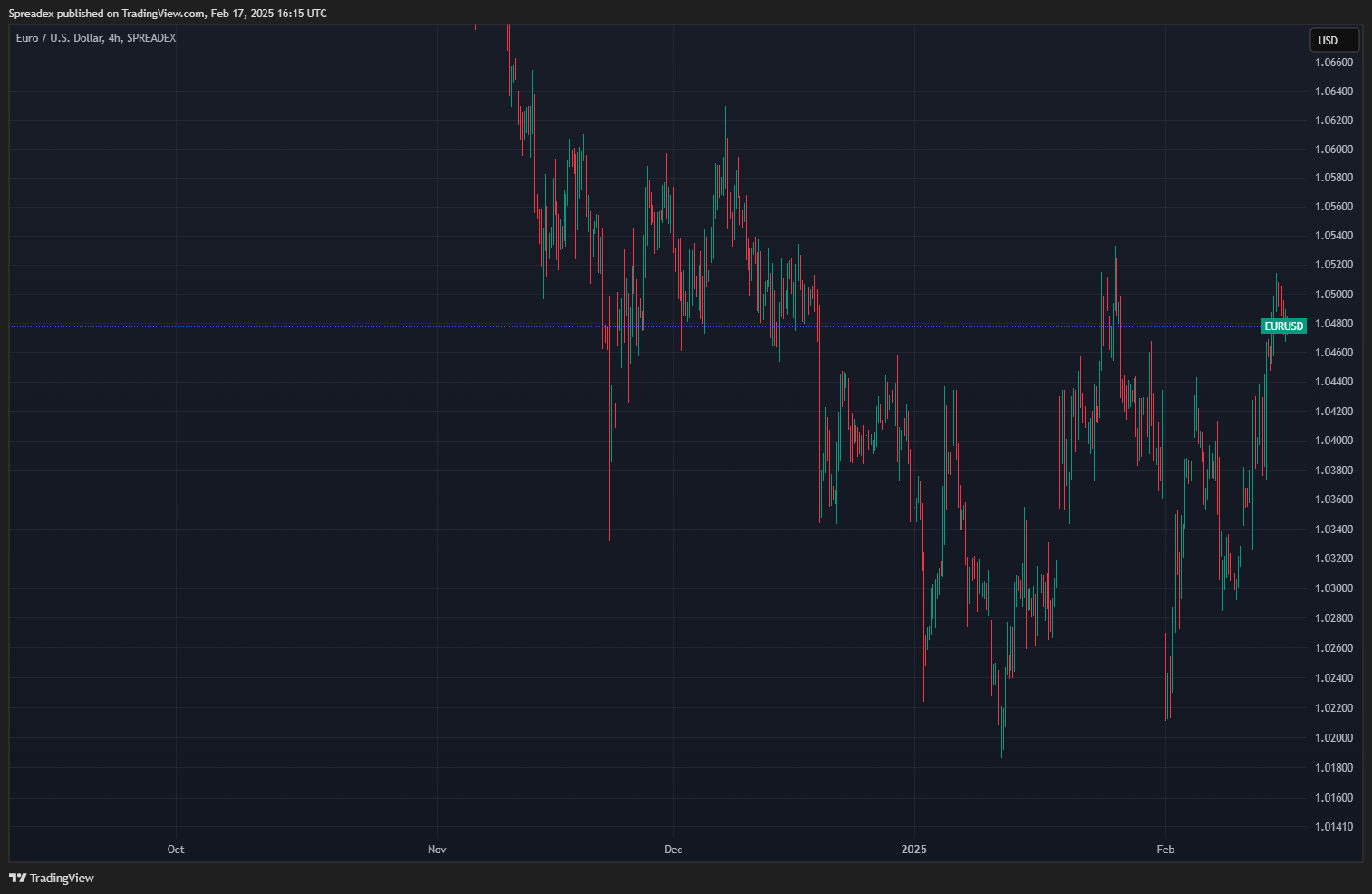Click the USD currency button

(1334, 40)
